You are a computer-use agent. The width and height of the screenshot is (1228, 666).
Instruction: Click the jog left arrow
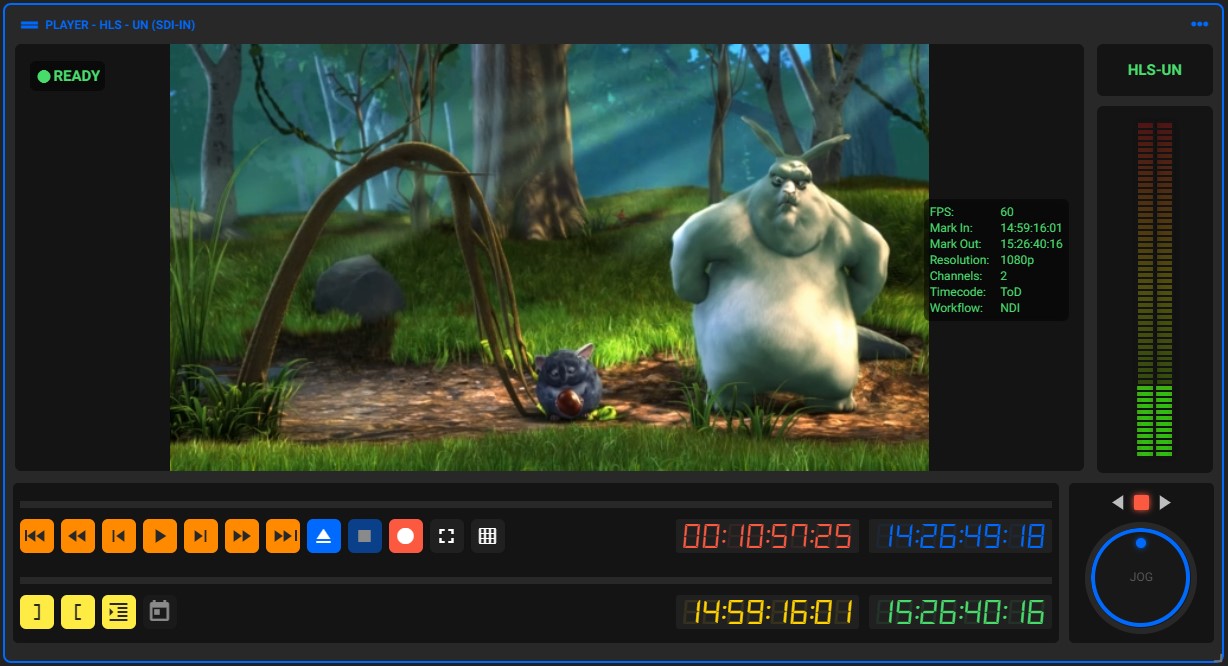point(1119,503)
